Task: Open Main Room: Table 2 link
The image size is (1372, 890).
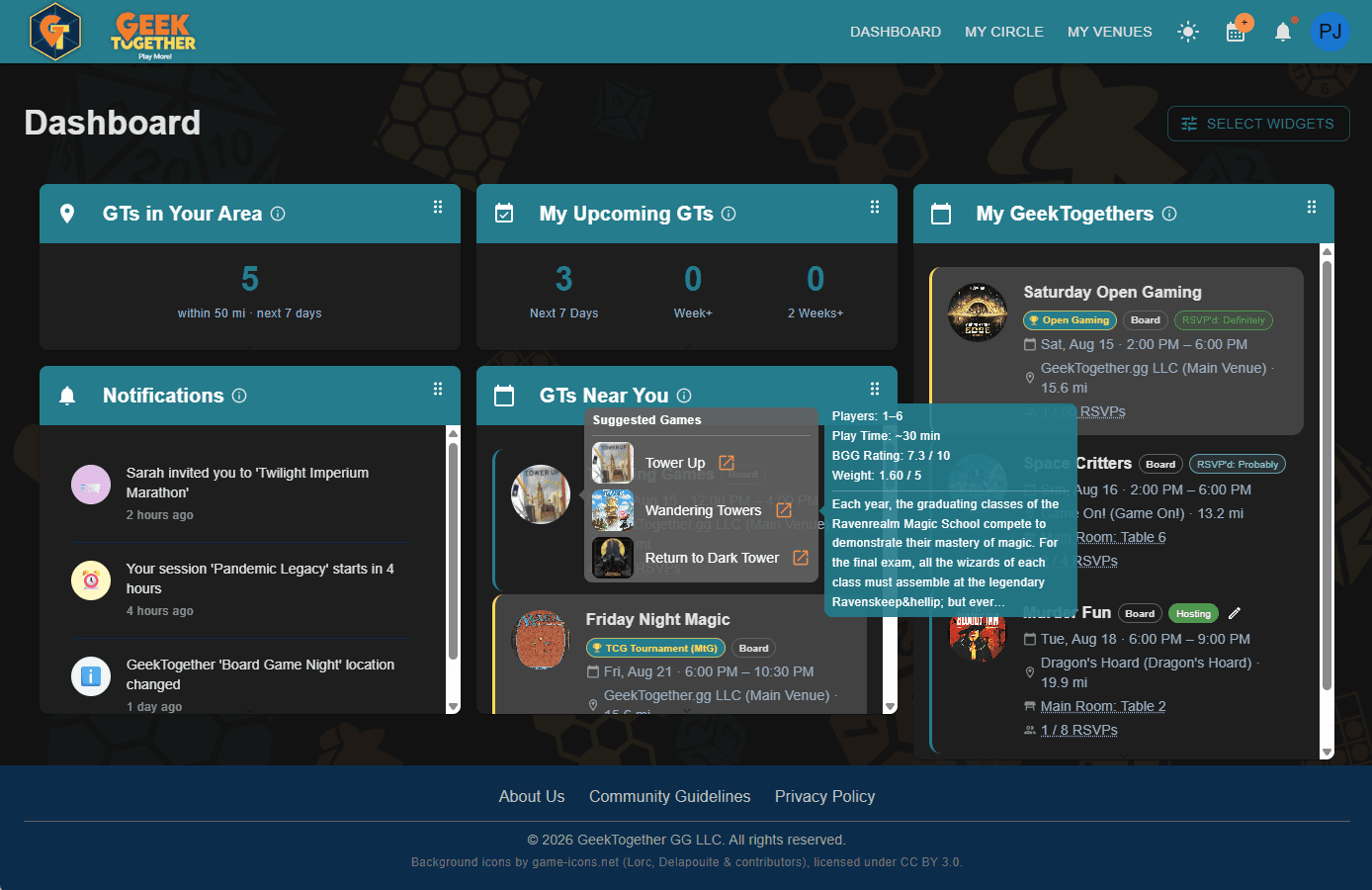Action: [1103, 706]
